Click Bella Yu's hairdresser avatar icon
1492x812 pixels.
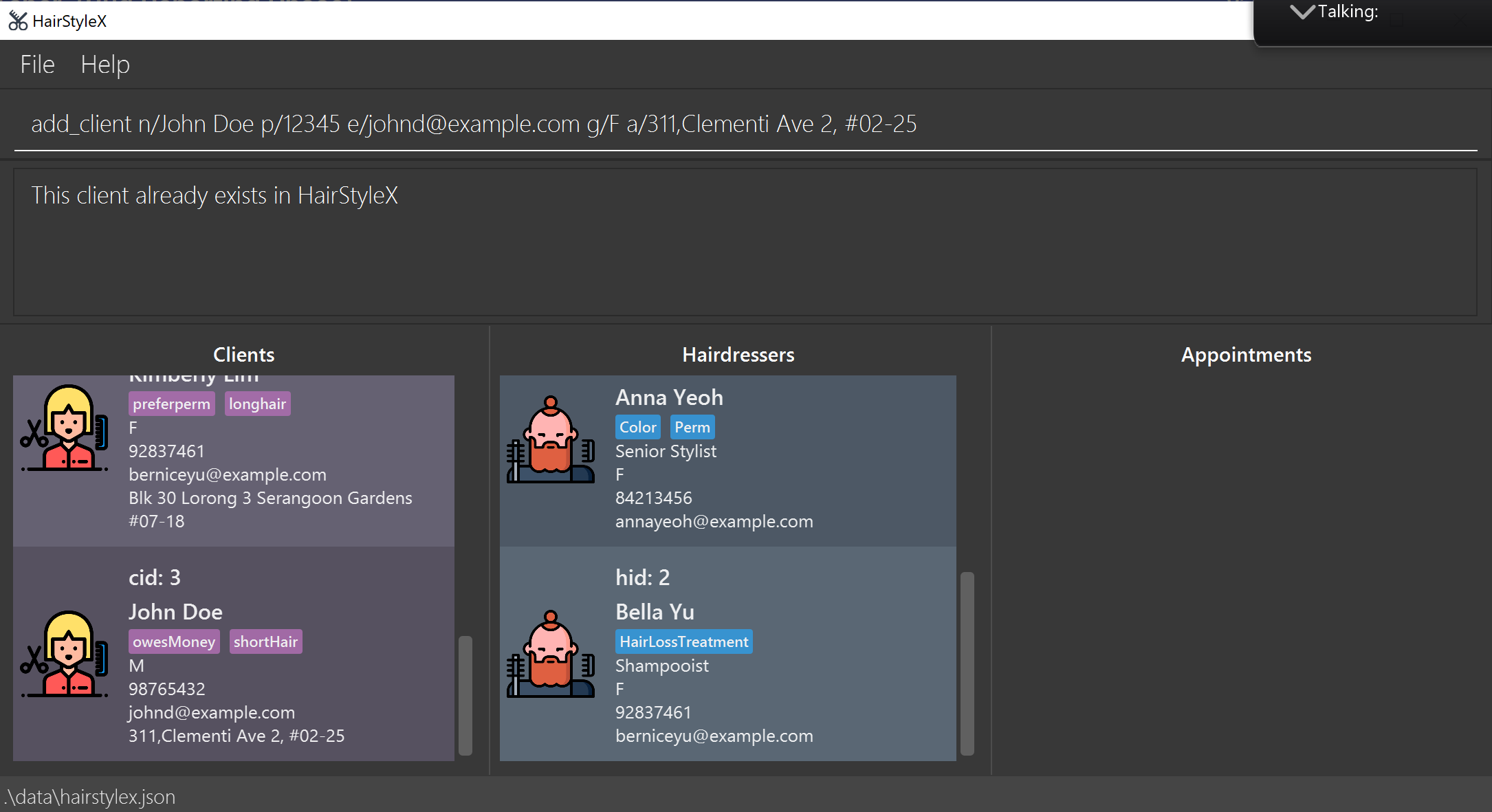click(550, 655)
